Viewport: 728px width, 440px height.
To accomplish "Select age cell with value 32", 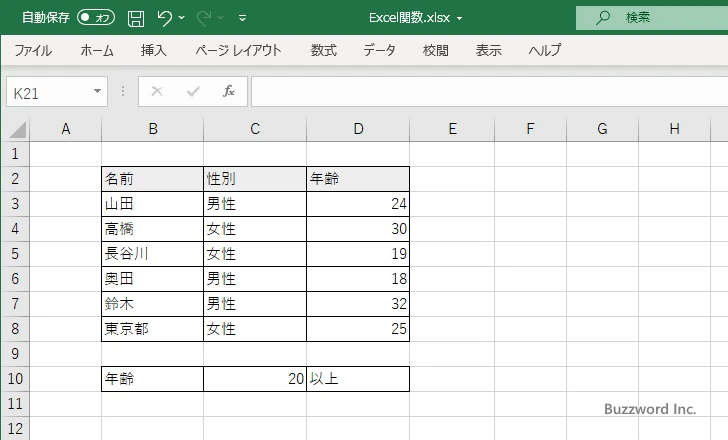I will (358, 304).
